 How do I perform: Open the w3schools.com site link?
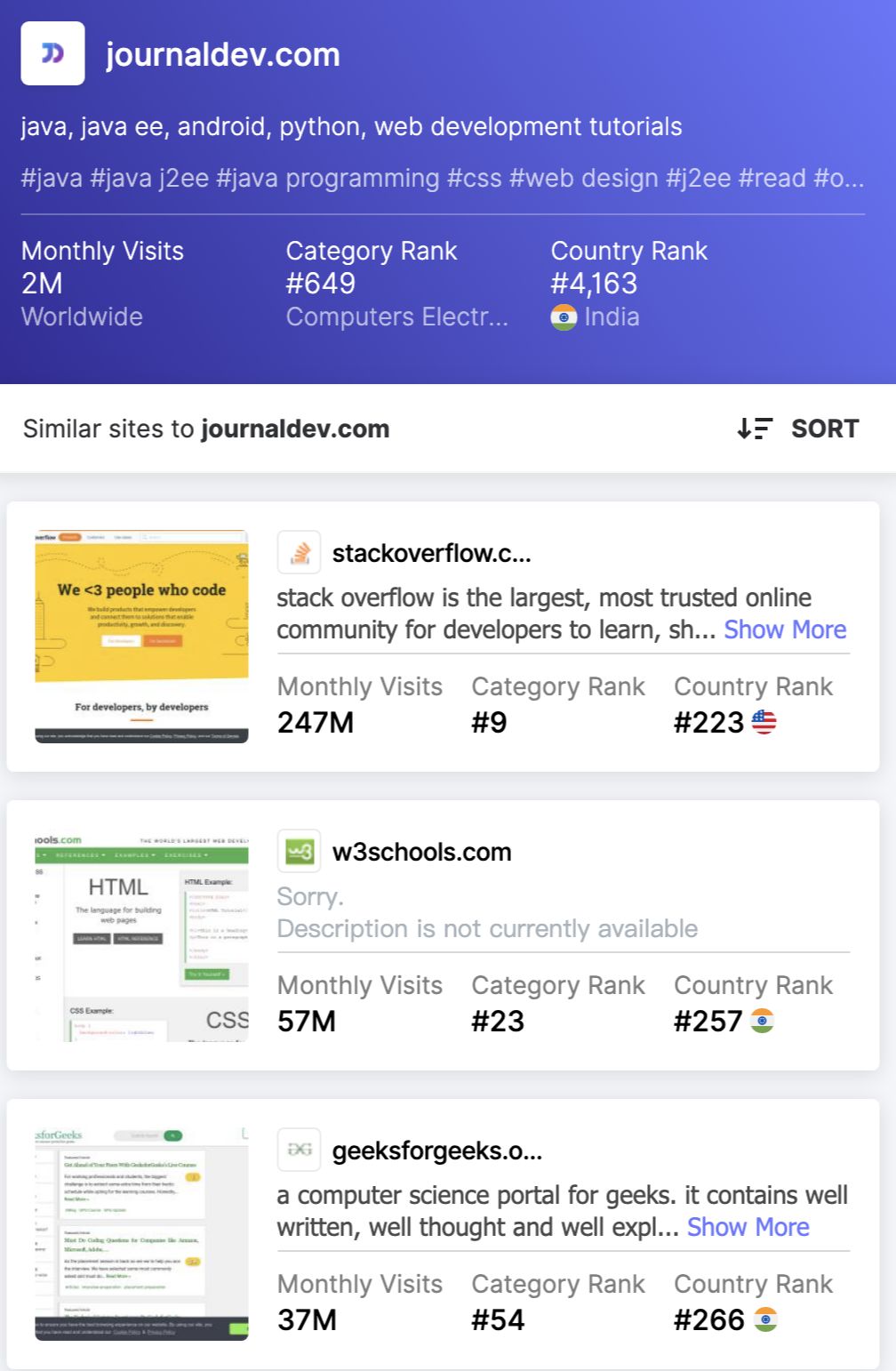[x=422, y=852]
